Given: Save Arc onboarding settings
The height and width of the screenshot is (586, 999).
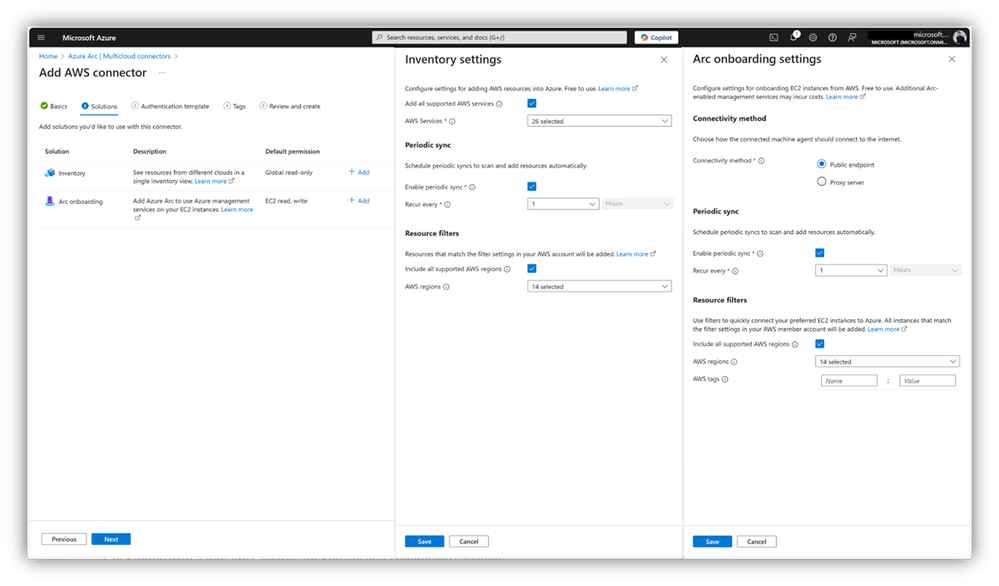Looking at the screenshot, I should (x=712, y=542).
